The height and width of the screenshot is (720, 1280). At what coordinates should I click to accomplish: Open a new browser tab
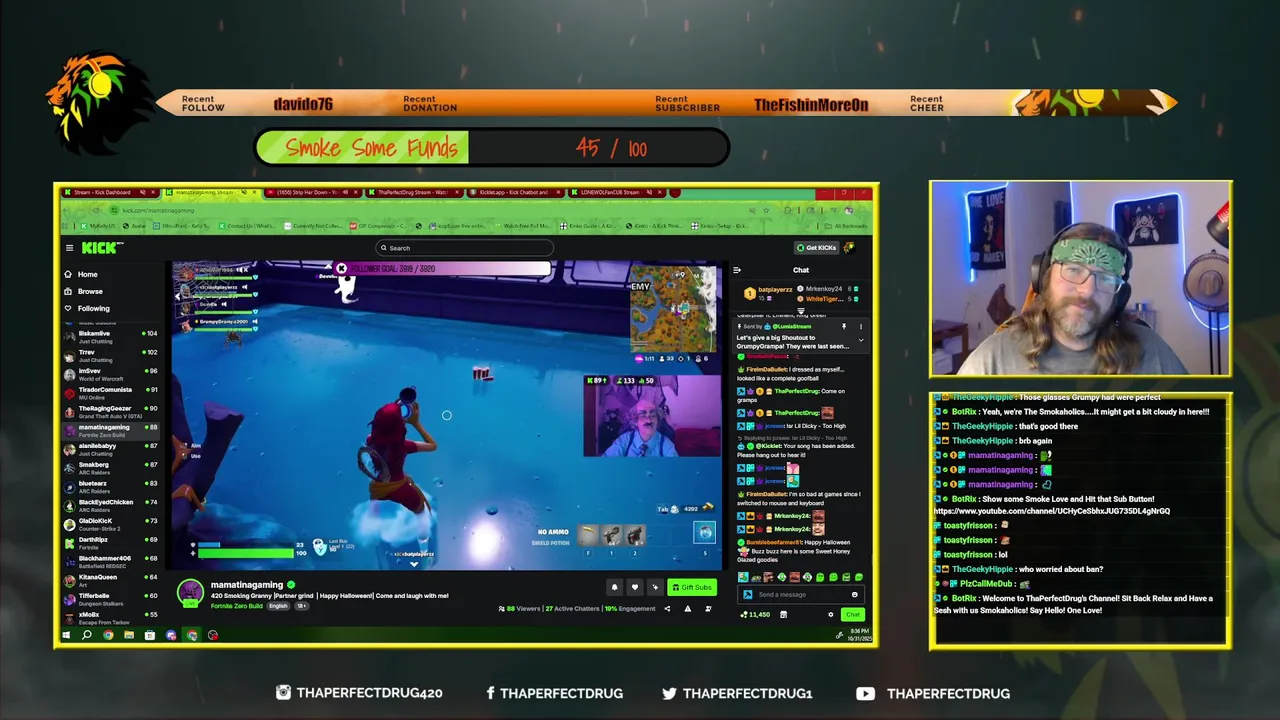pyautogui.click(x=675, y=192)
